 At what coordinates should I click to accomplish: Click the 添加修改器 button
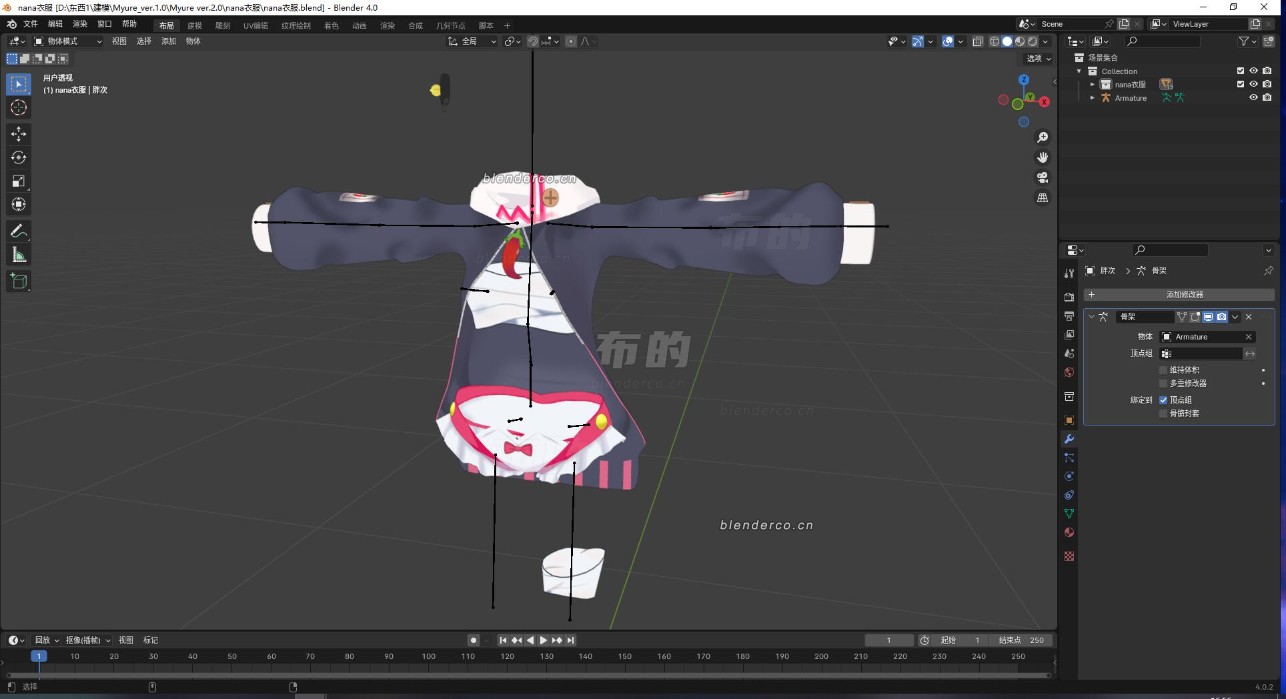(1179, 295)
